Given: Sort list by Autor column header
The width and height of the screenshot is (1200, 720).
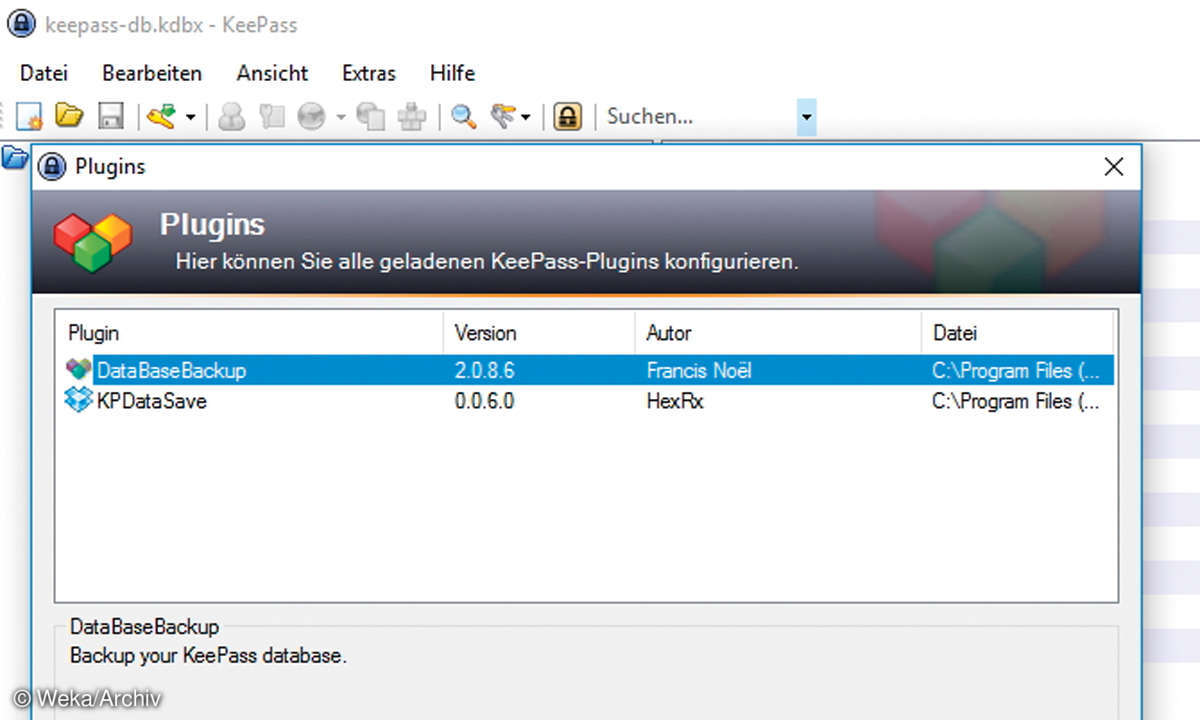Looking at the screenshot, I should 778,333.
